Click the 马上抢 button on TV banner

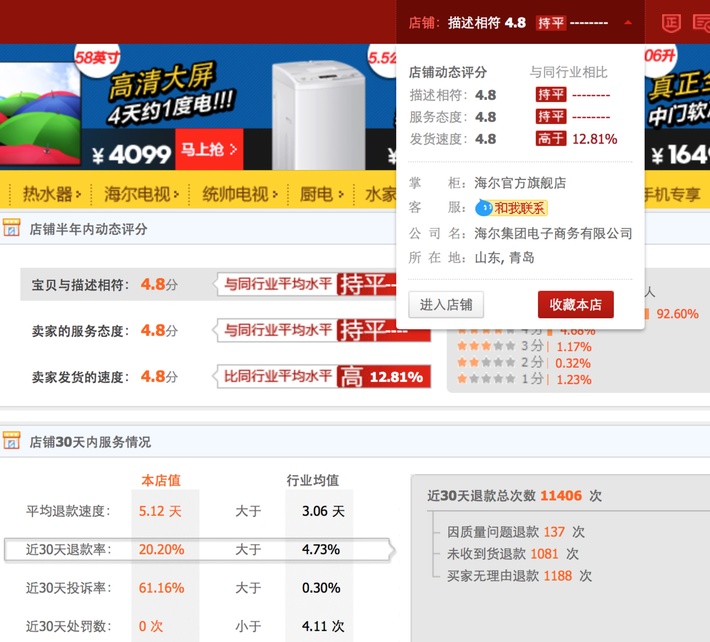(x=209, y=149)
